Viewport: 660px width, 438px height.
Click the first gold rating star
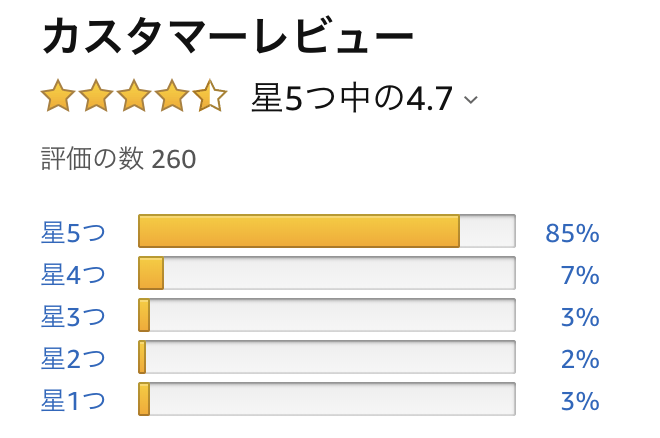pyautogui.click(x=58, y=96)
